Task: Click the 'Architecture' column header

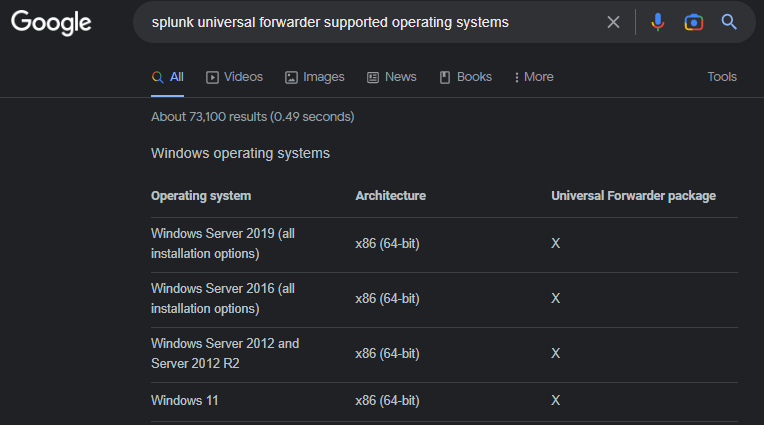Action: click(x=390, y=196)
